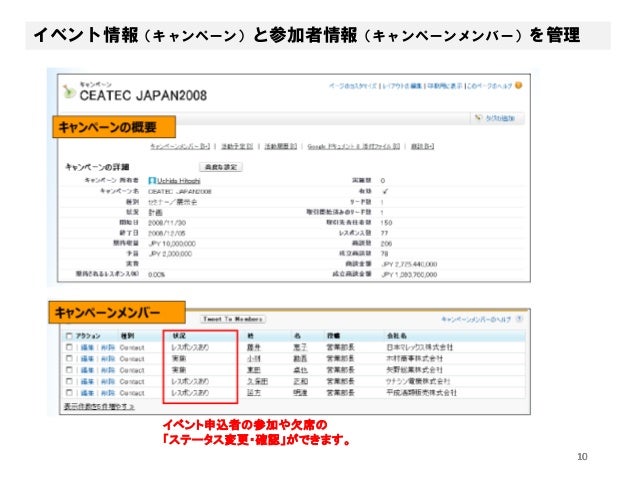The height and width of the screenshot is (479, 638).
Task: Check the box for the 藤井 row
Action: tap(69, 347)
